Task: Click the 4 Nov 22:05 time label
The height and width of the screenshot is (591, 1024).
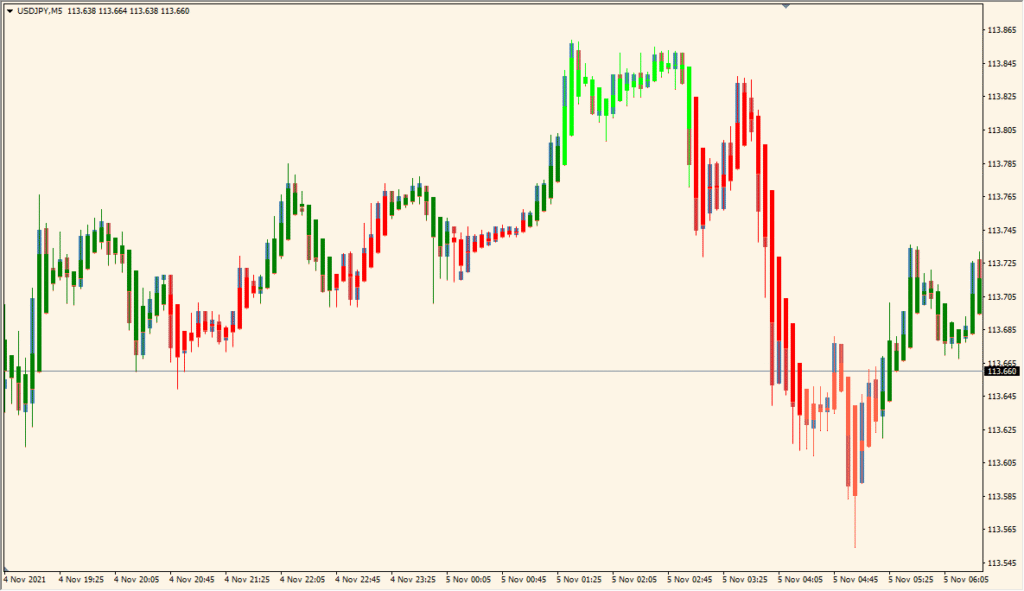Action: (x=302, y=579)
